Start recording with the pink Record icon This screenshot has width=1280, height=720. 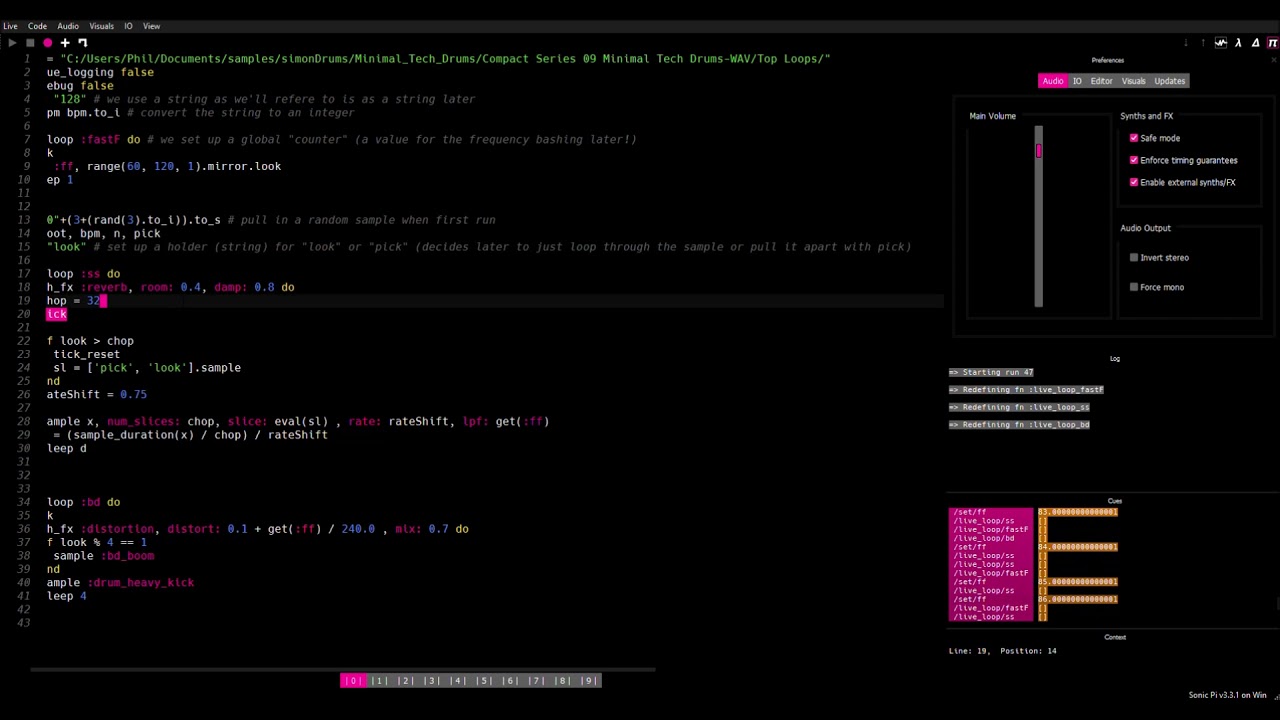tap(47, 43)
